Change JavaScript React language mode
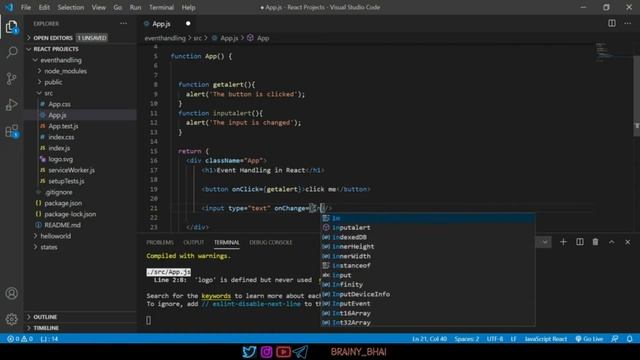 546,339
